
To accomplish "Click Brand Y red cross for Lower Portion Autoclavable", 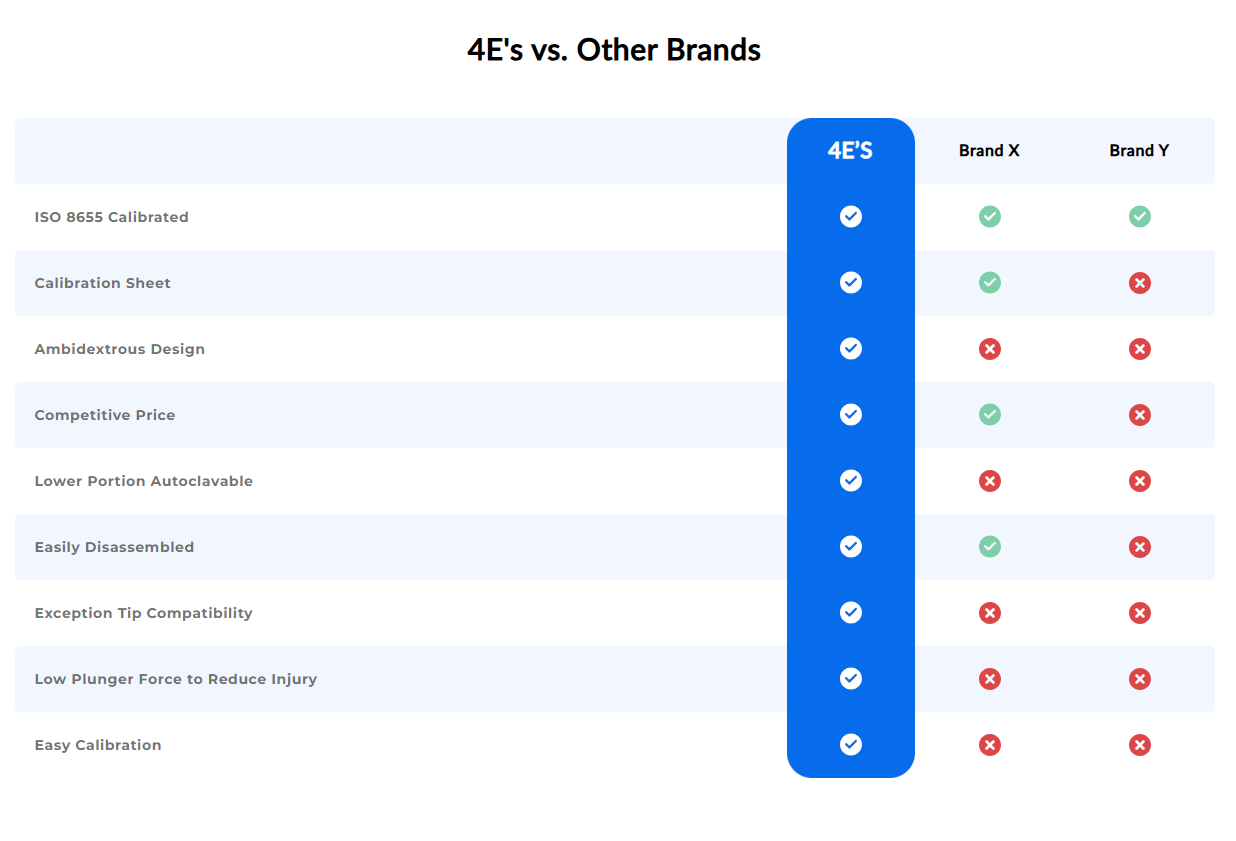I will [1140, 481].
